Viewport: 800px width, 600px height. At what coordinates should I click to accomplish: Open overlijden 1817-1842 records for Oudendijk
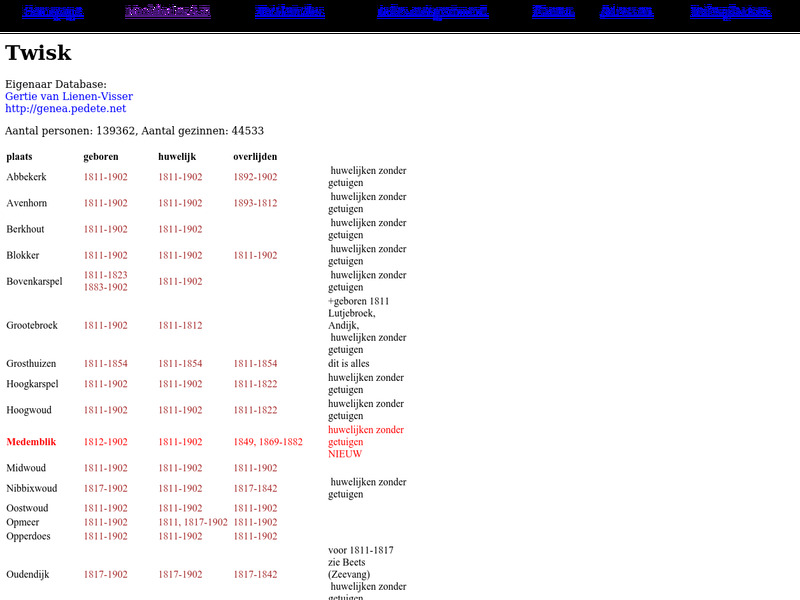tap(254, 574)
